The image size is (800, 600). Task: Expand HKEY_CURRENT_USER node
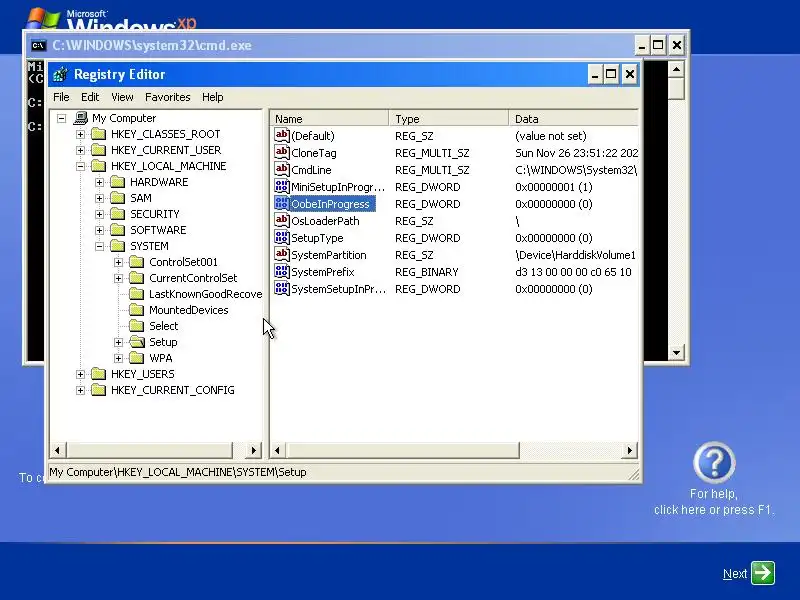pyautogui.click(x=81, y=150)
